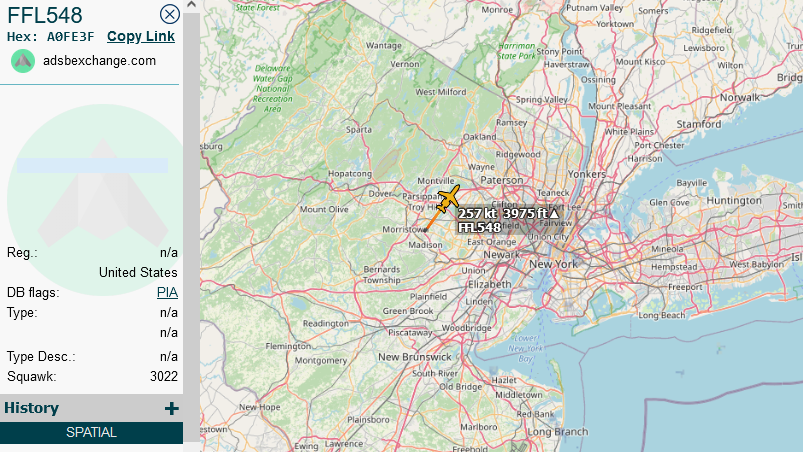Click the Paterson label on map
The height and width of the screenshot is (452, 803).
click(x=502, y=180)
